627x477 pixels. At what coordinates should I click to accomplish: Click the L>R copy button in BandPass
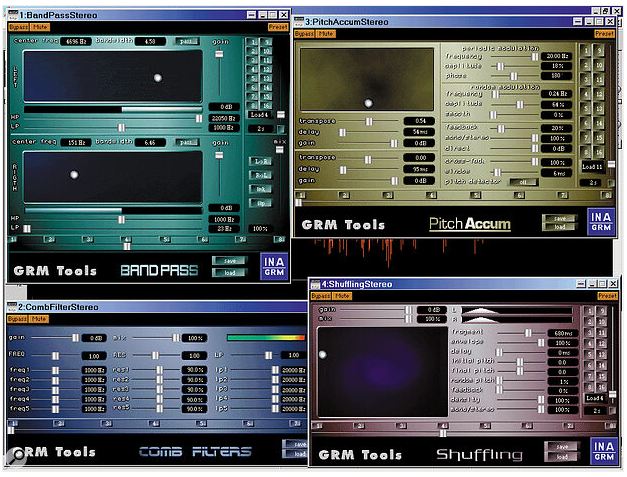[260, 161]
